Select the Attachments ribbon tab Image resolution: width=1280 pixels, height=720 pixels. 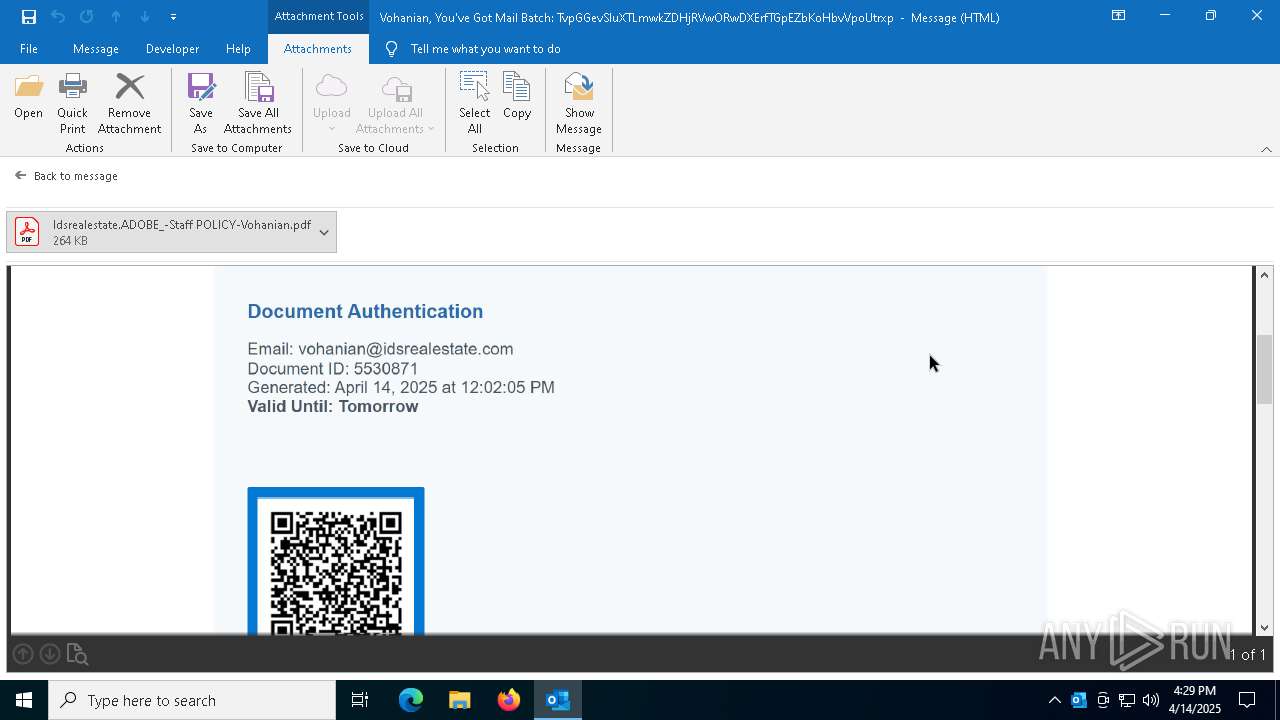(317, 48)
